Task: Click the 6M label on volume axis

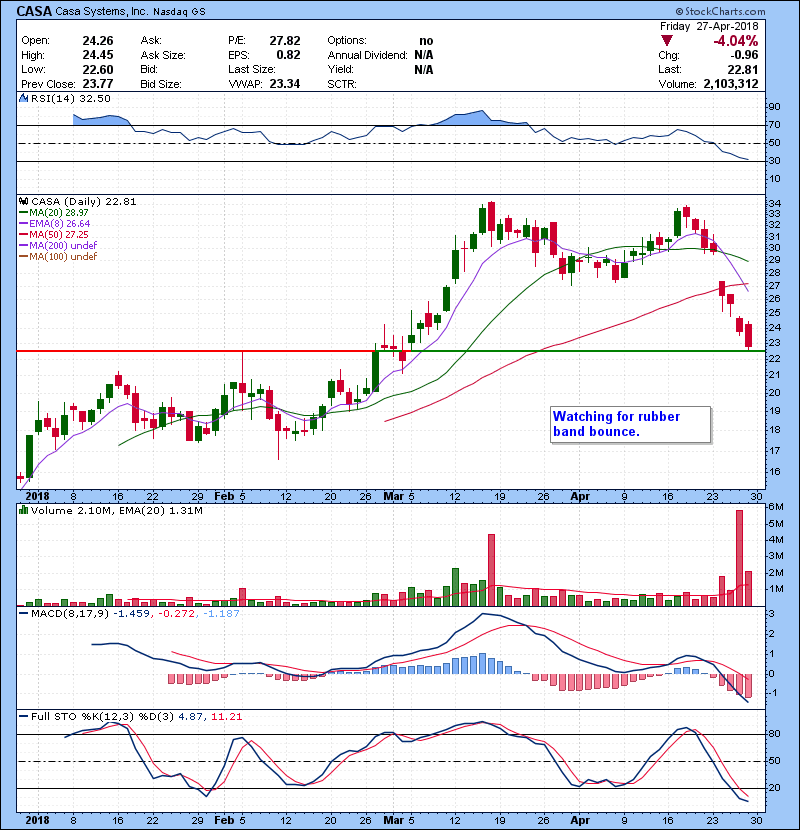Action: click(775, 507)
